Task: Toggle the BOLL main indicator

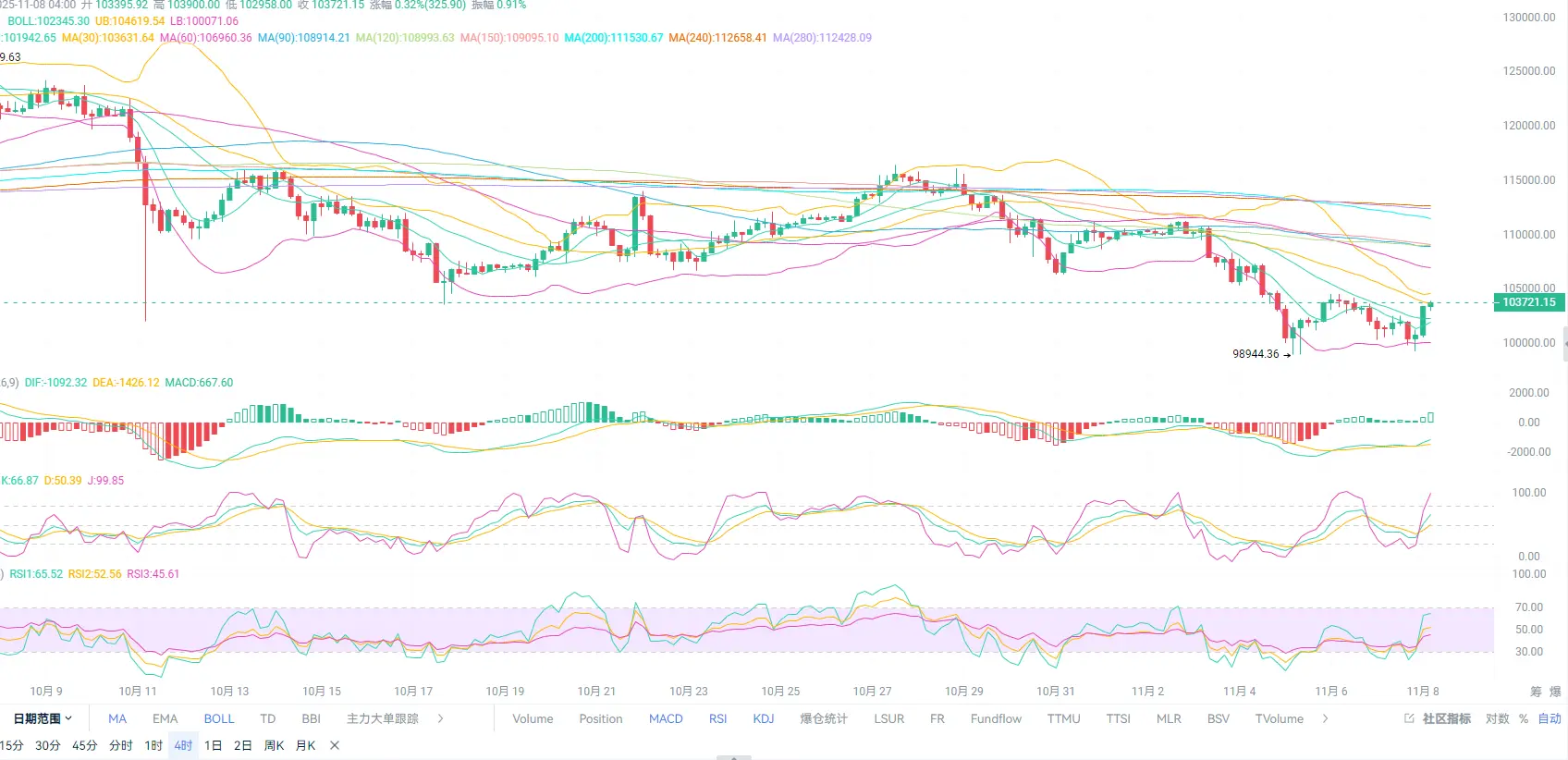Action: (x=219, y=718)
